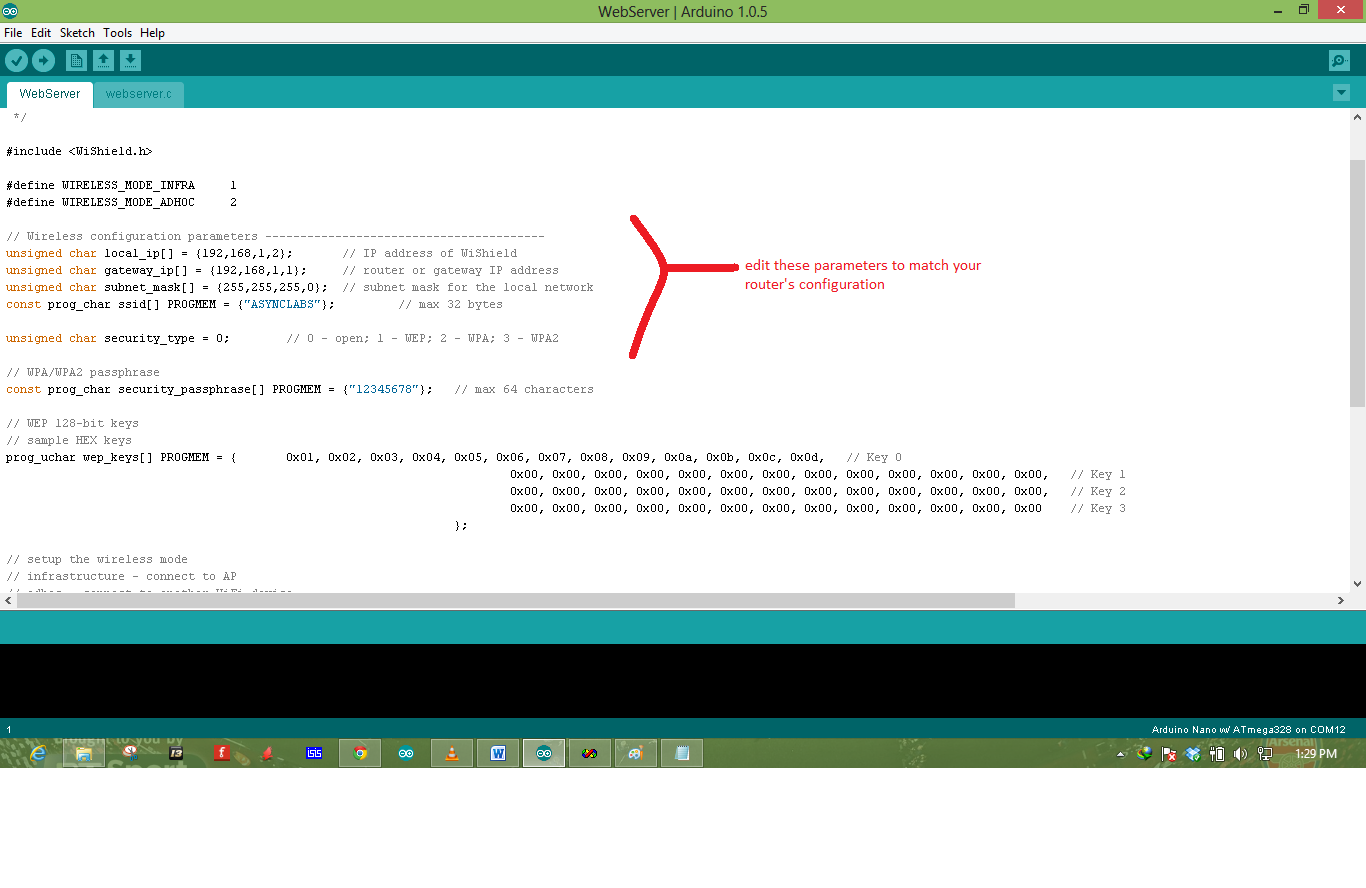The height and width of the screenshot is (888, 1366).
Task: Click the 1:29 PM system clock
Action: (1316, 754)
